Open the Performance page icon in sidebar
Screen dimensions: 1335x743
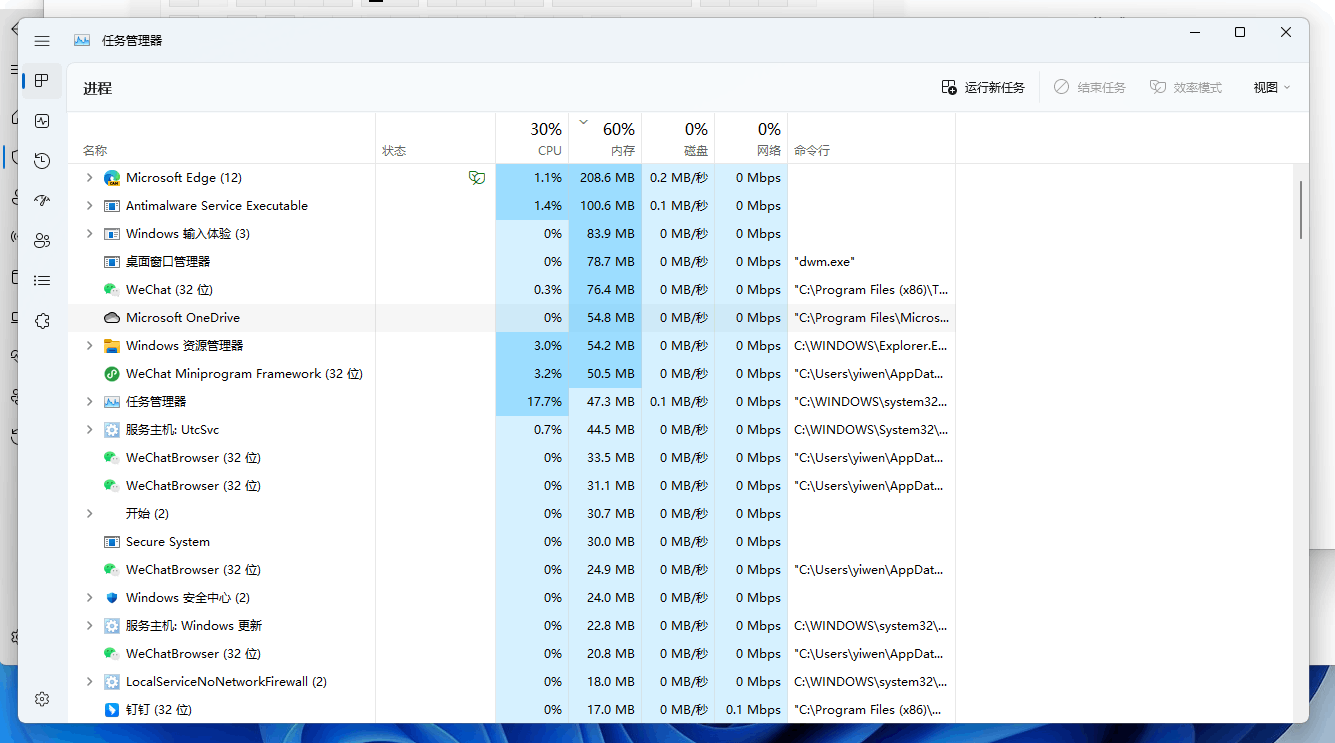[42, 121]
